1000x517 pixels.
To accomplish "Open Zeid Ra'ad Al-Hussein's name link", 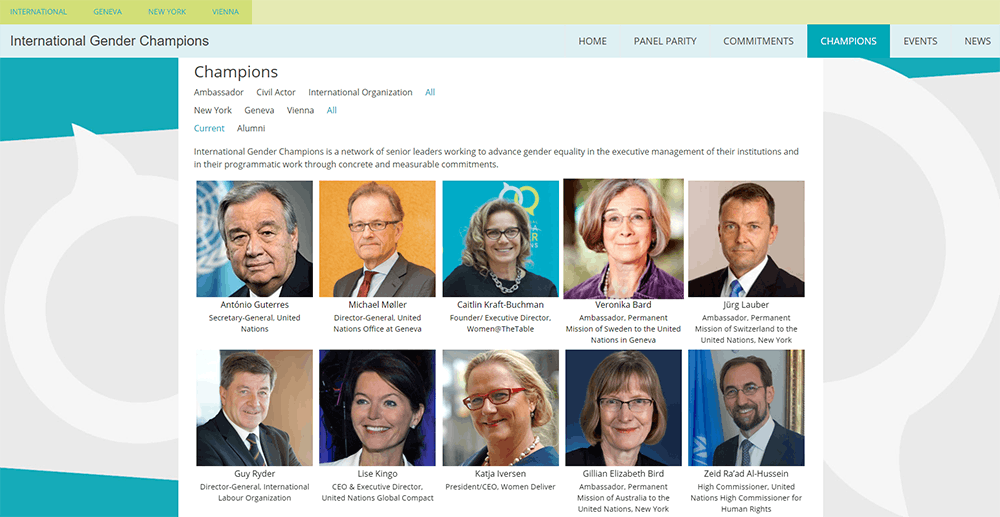I will tap(746, 473).
